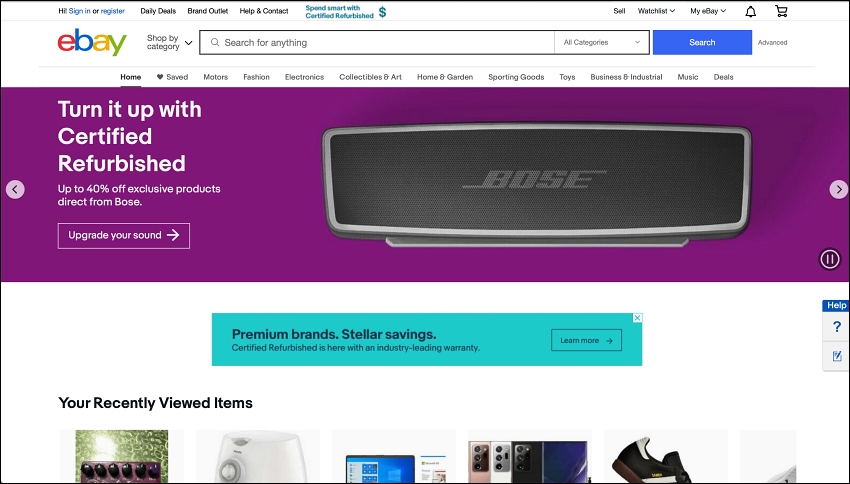Click the blue Search button
Image resolution: width=850 pixels, height=484 pixels.
click(702, 42)
